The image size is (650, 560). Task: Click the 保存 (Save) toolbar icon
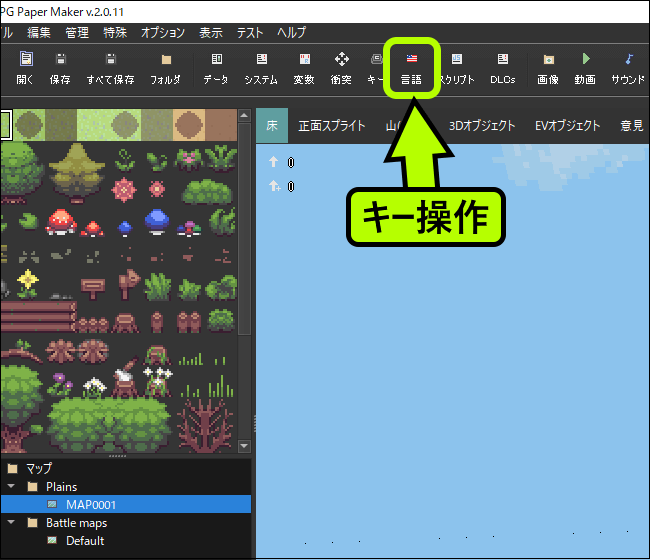[59, 67]
